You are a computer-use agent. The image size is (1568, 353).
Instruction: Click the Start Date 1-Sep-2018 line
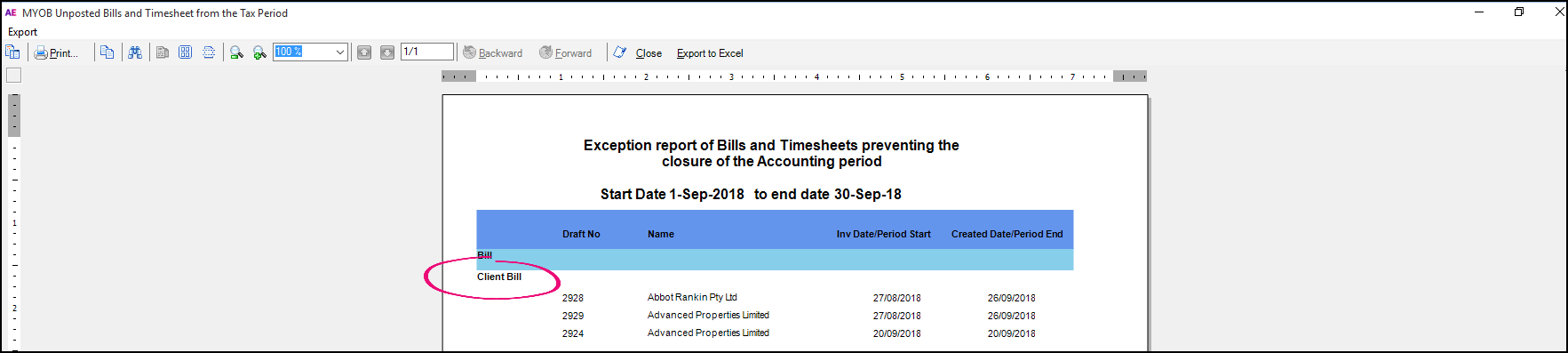[751, 194]
